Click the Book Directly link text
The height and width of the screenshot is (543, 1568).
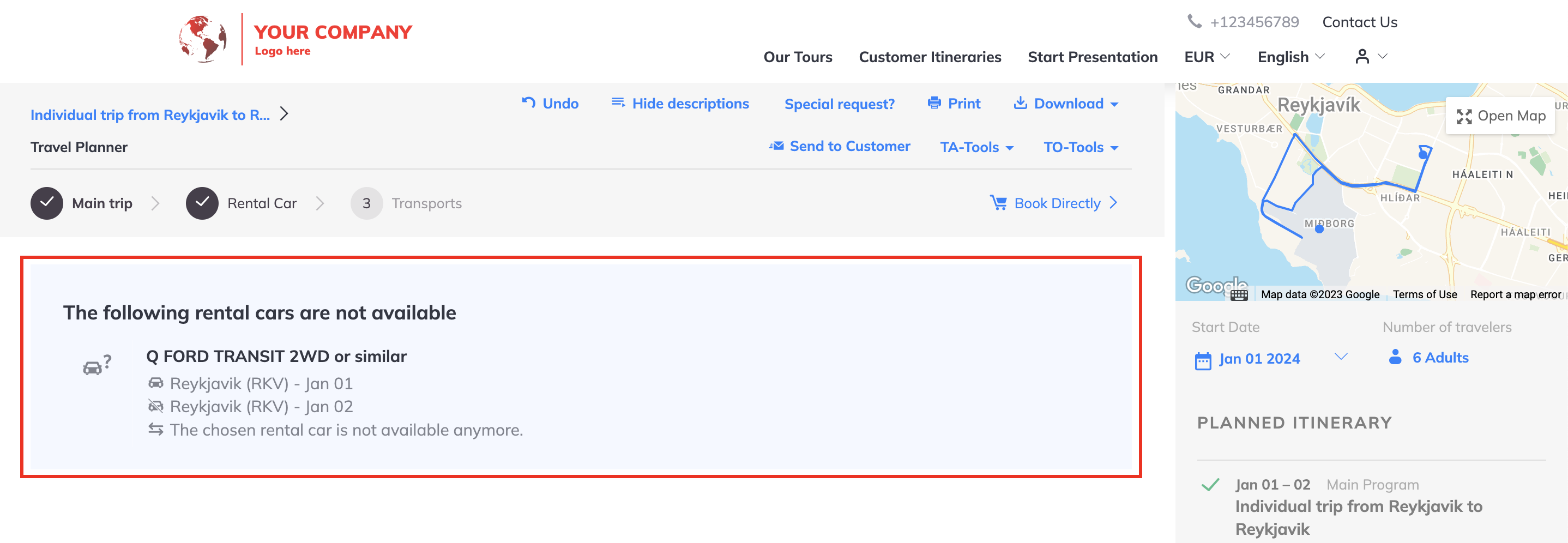(x=1057, y=203)
